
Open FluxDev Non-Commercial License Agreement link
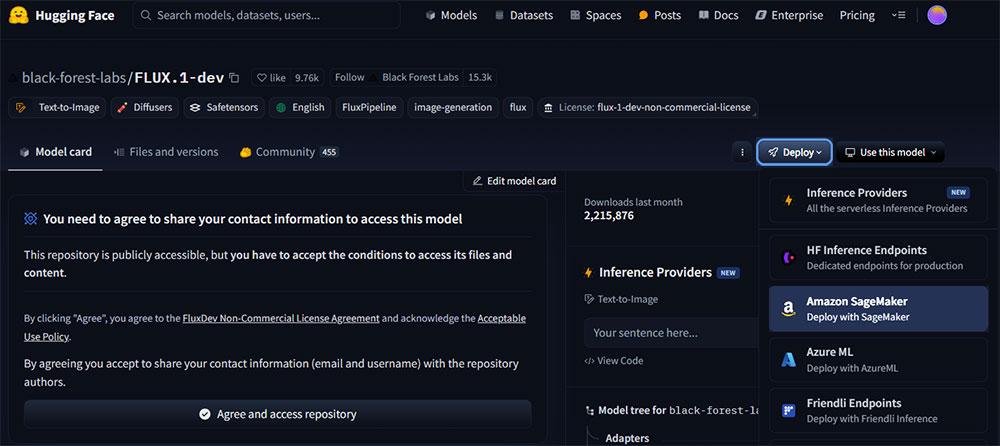(x=281, y=318)
